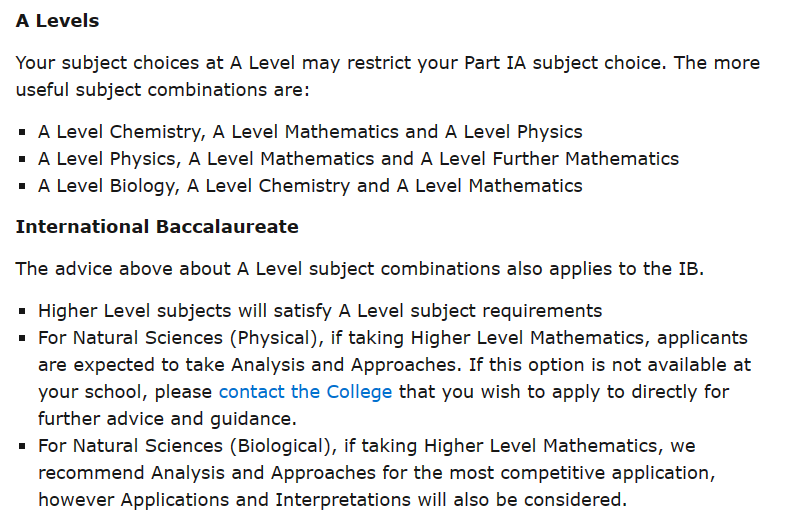Click the sentence about advice applying to IB
Image resolution: width=793 pixels, height=523 pixels.
tap(360, 270)
